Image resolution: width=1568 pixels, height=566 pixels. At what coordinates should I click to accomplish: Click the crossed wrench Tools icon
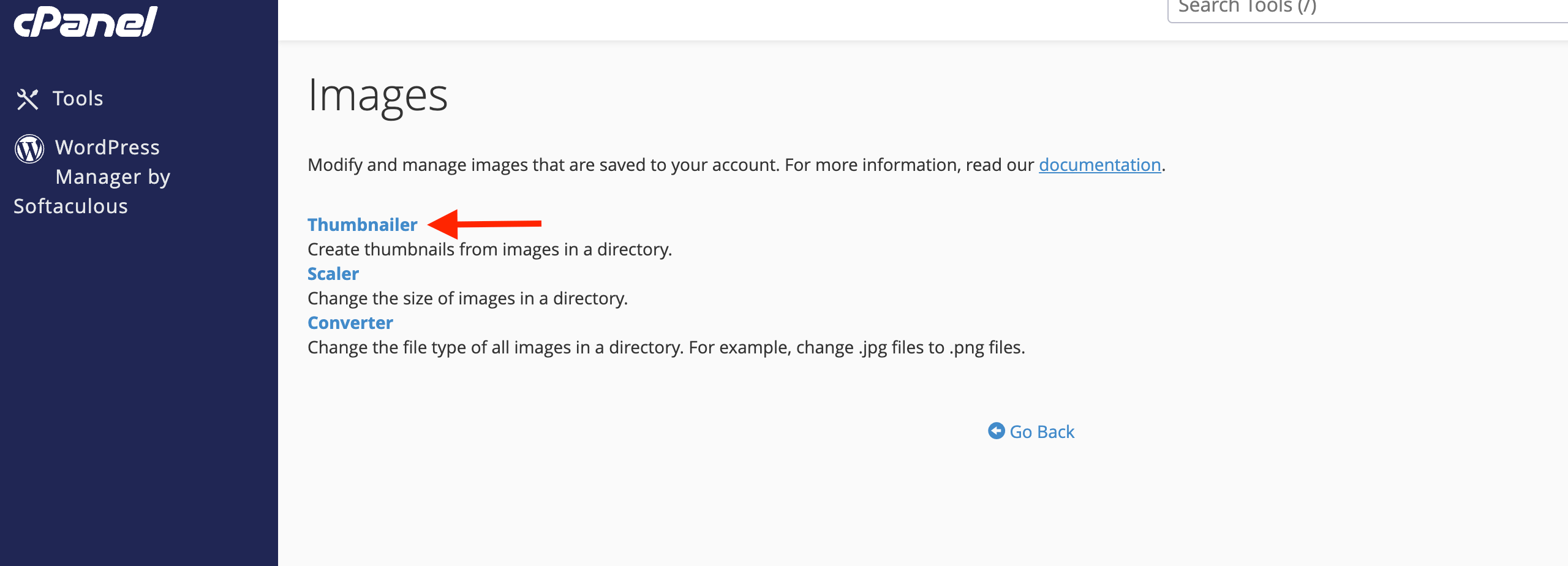(28, 99)
